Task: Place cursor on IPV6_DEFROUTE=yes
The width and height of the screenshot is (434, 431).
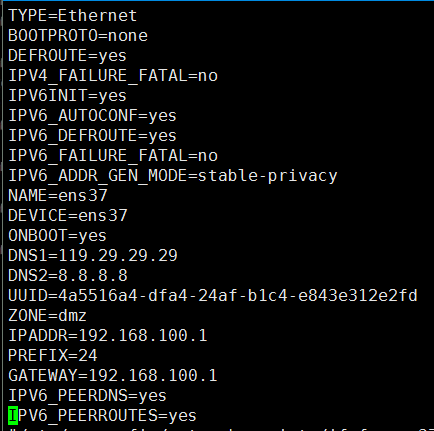Action: [92, 136]
